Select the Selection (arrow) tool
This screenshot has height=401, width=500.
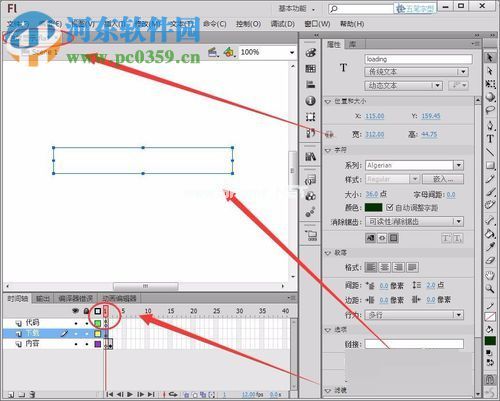[490, 58]
